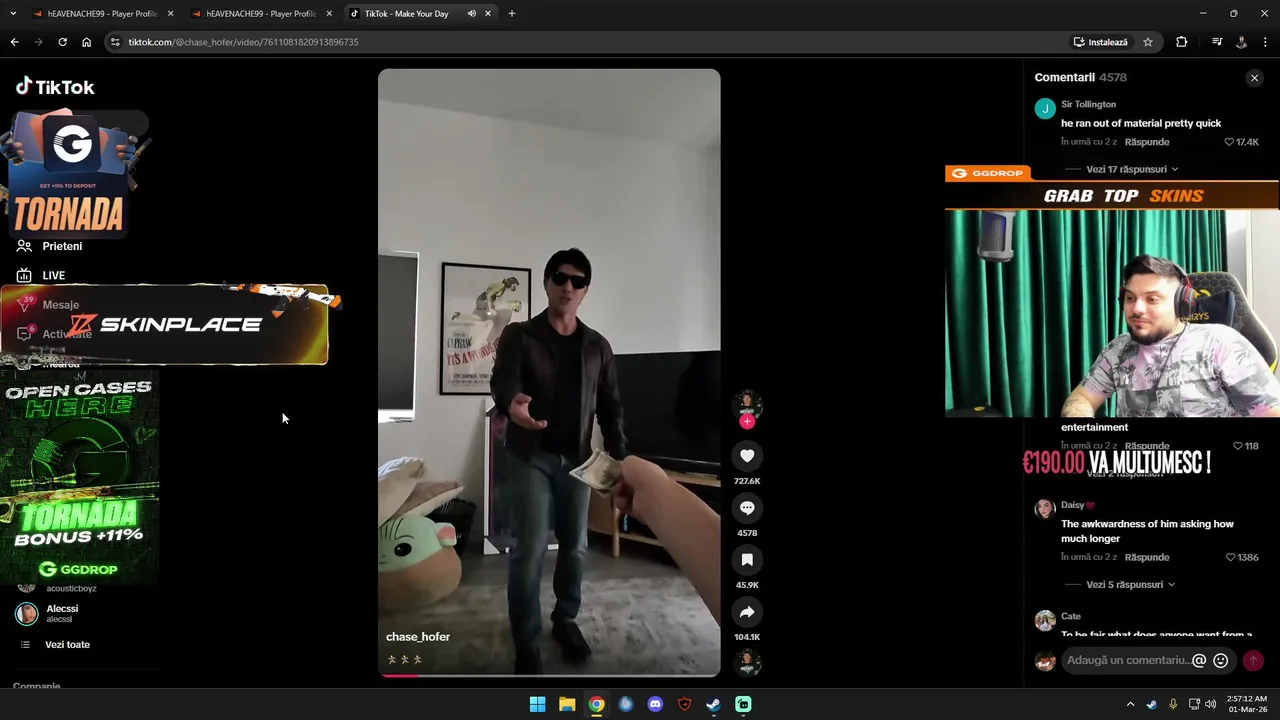
Task: Go back in browser history
Action: [14, 42]
